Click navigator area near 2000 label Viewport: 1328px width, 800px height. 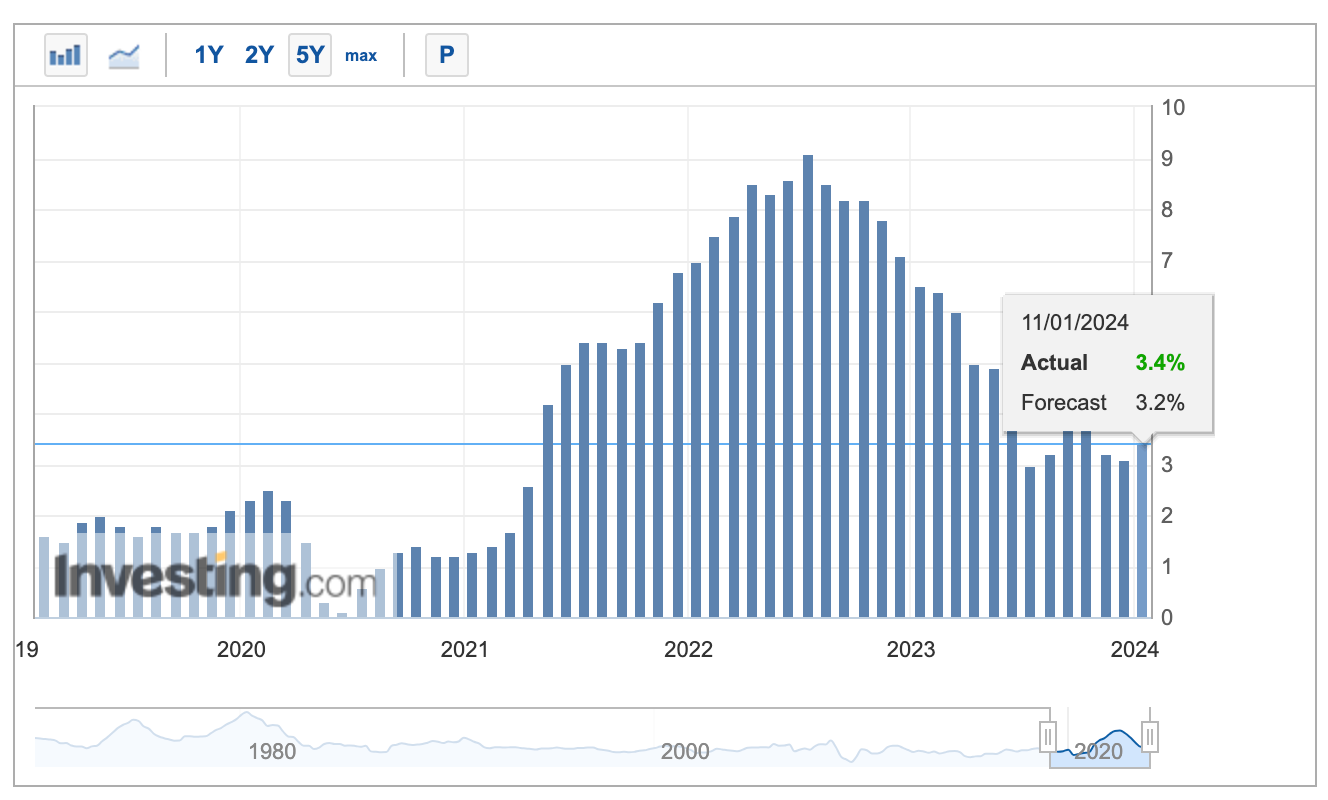pyautogui.click(x=685, y=750)
